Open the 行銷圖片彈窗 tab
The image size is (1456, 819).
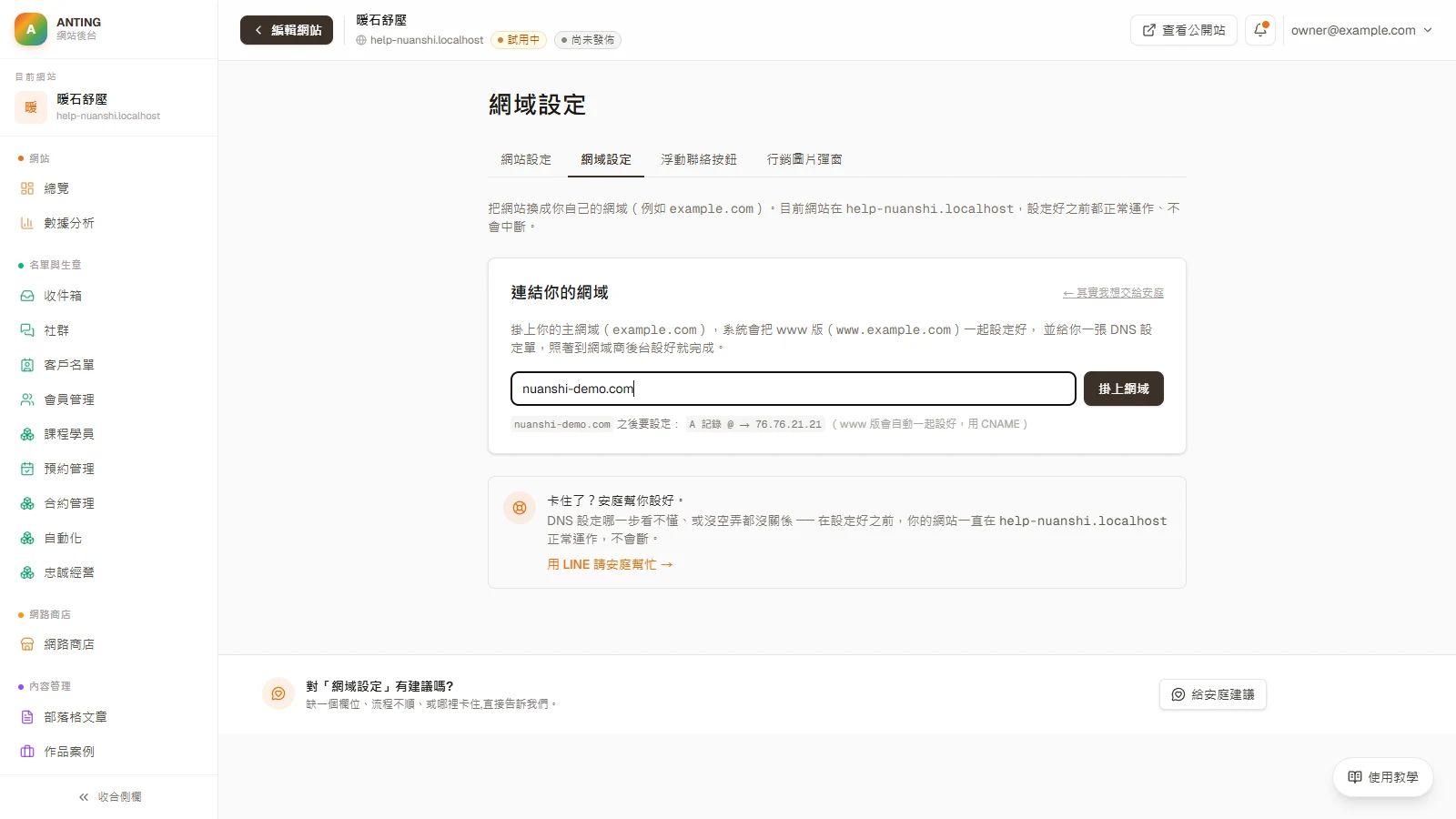click(804, 159)
